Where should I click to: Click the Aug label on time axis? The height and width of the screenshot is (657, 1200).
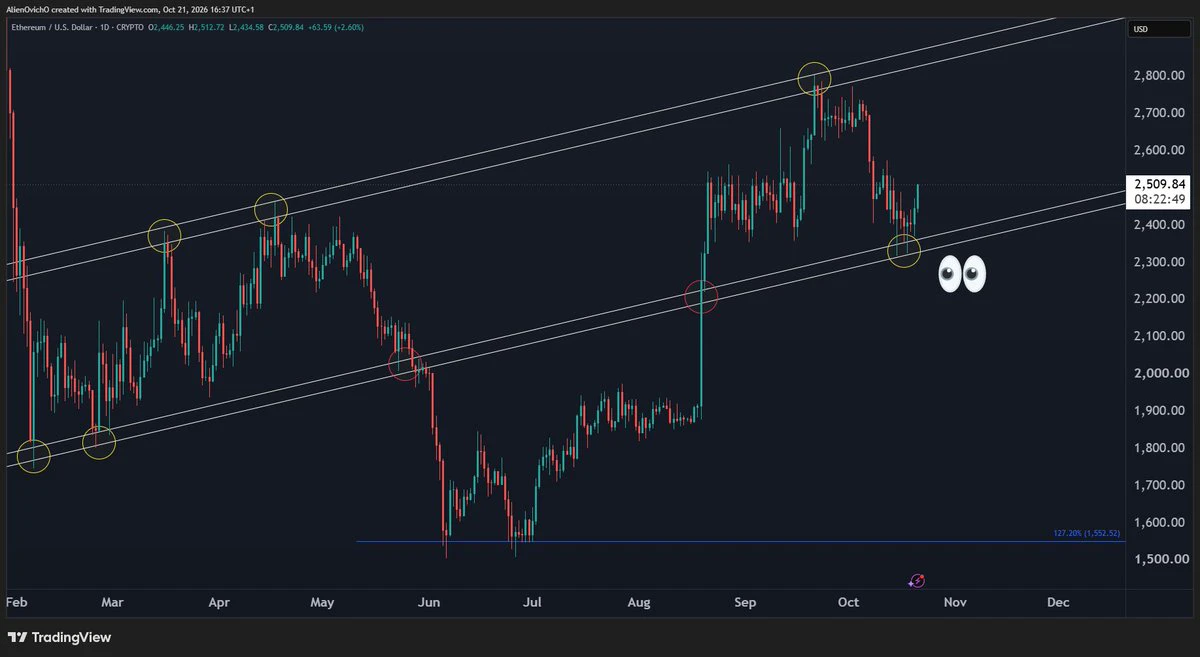point(639,603)
